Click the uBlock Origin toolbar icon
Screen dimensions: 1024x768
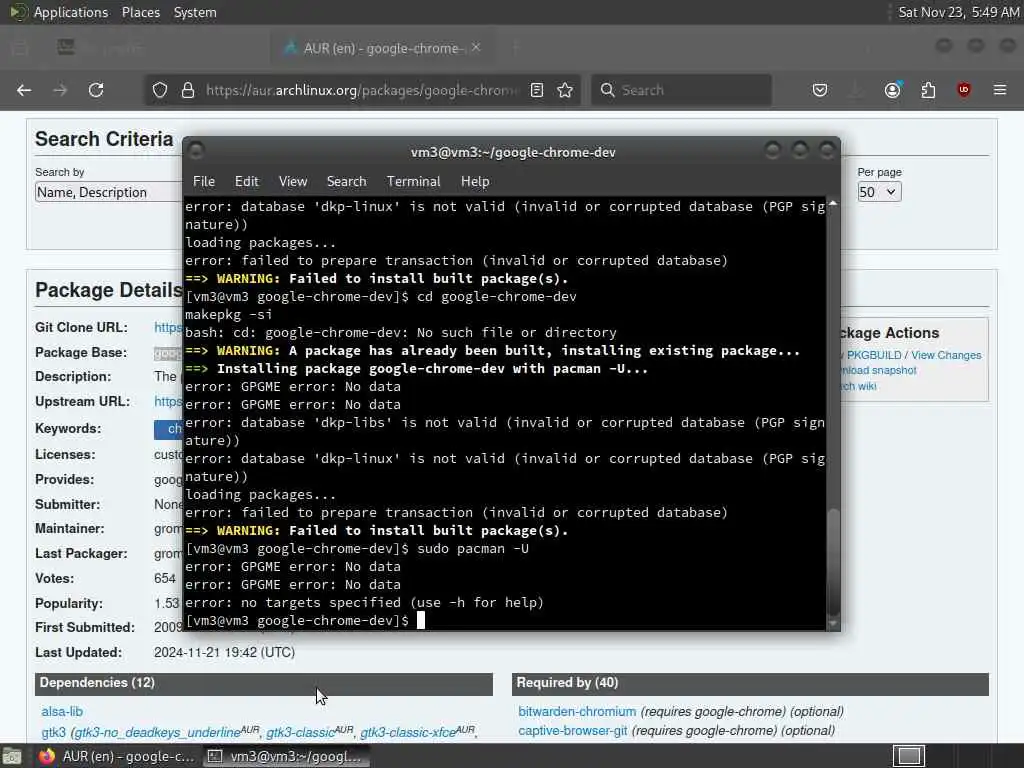point(964,90)
